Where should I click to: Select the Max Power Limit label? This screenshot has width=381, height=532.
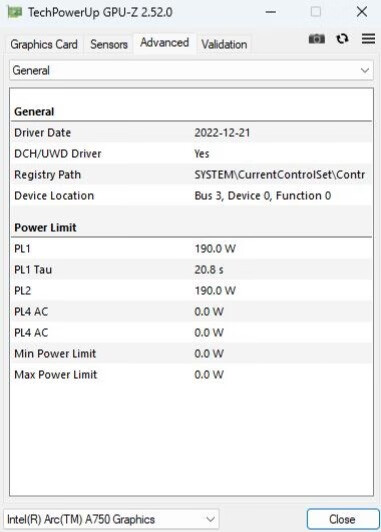point(56,375)
